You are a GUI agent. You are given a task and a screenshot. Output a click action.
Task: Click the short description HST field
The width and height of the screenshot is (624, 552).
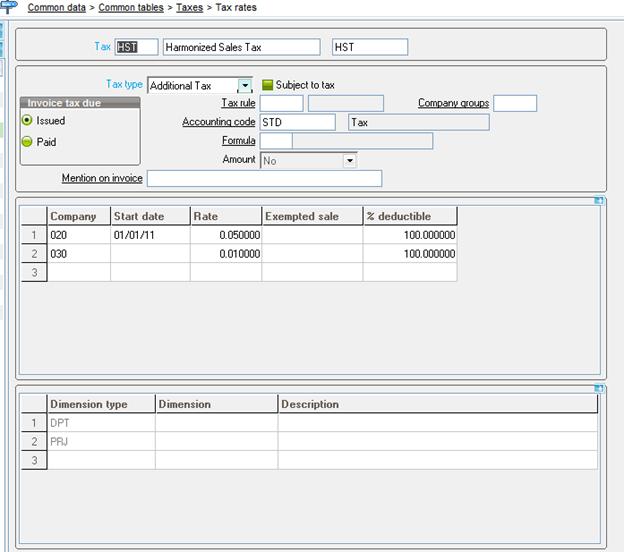(x=370, y=47)
